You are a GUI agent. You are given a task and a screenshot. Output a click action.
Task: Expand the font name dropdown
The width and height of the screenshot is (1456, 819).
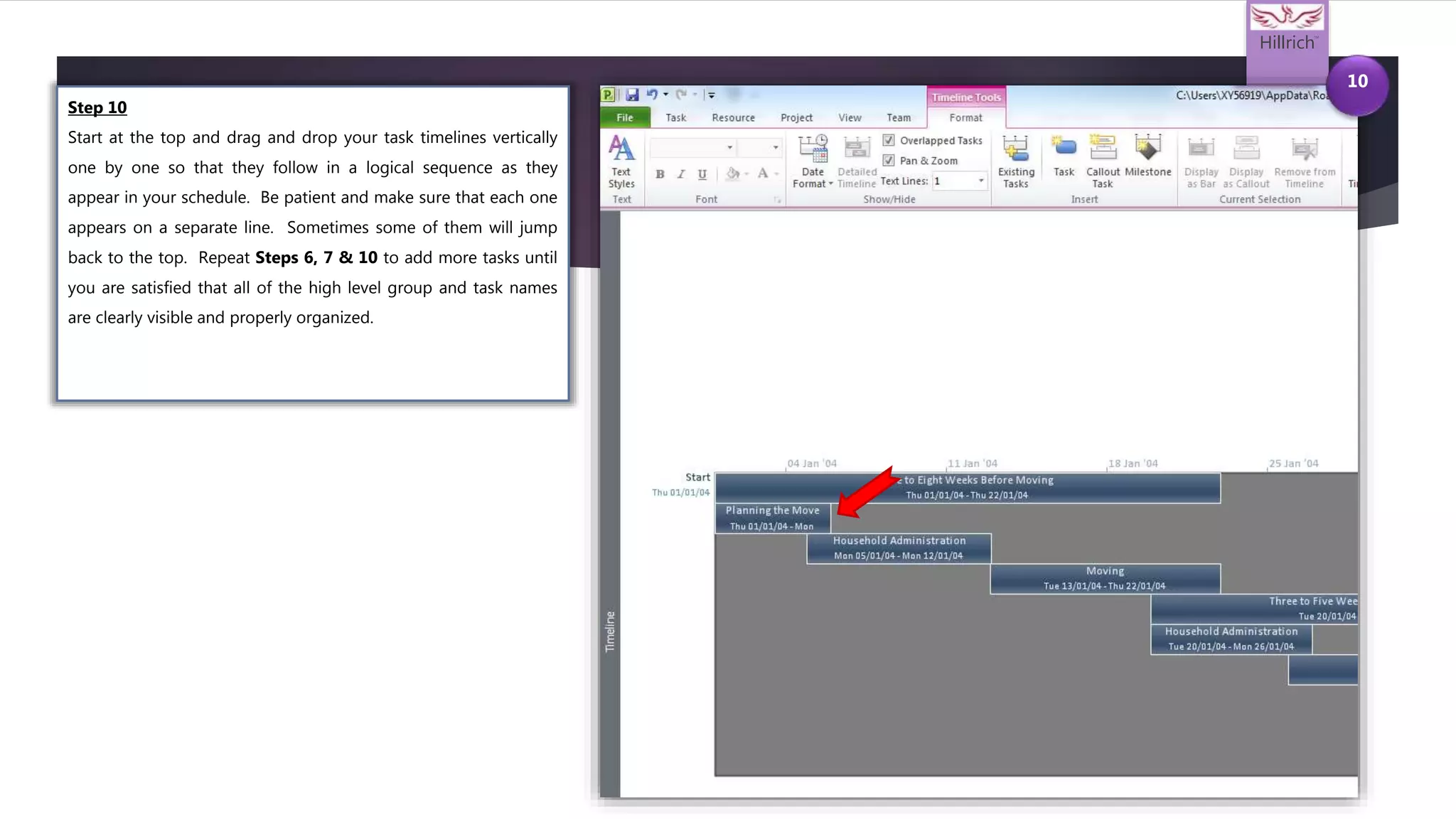pos(729,148)
